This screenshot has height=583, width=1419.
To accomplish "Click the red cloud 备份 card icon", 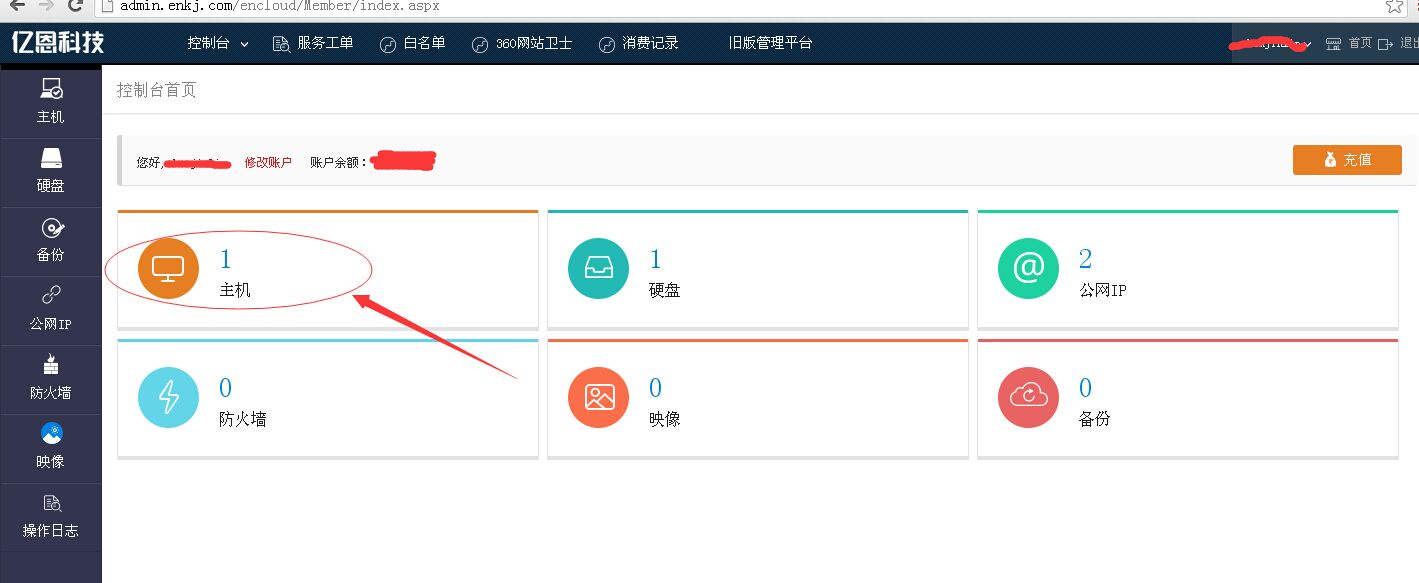I will coord(1028,397).
